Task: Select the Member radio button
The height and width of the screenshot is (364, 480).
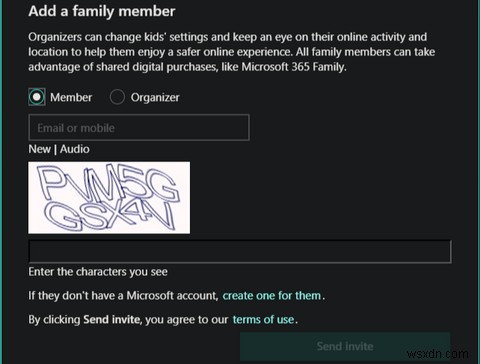Action: (37, 97)
